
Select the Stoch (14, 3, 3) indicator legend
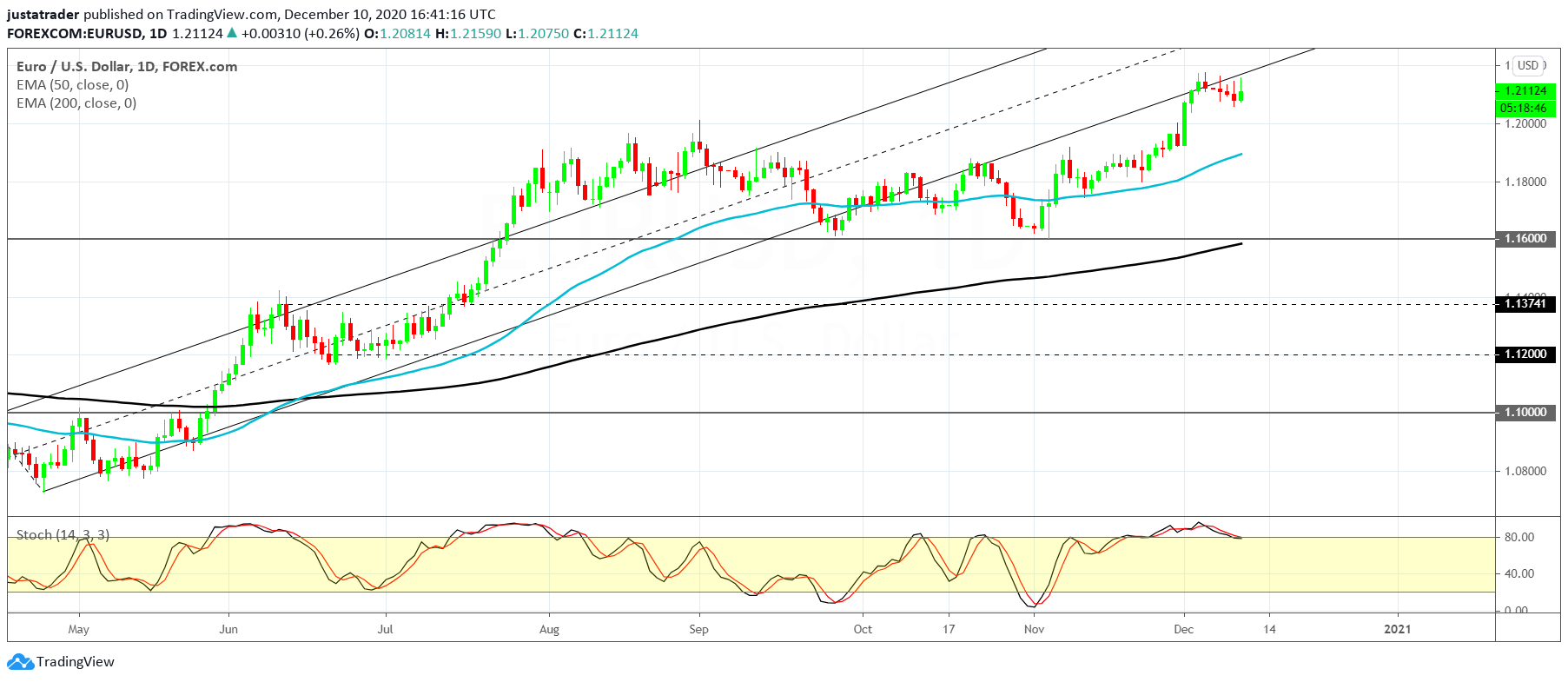tap(63, 534)
